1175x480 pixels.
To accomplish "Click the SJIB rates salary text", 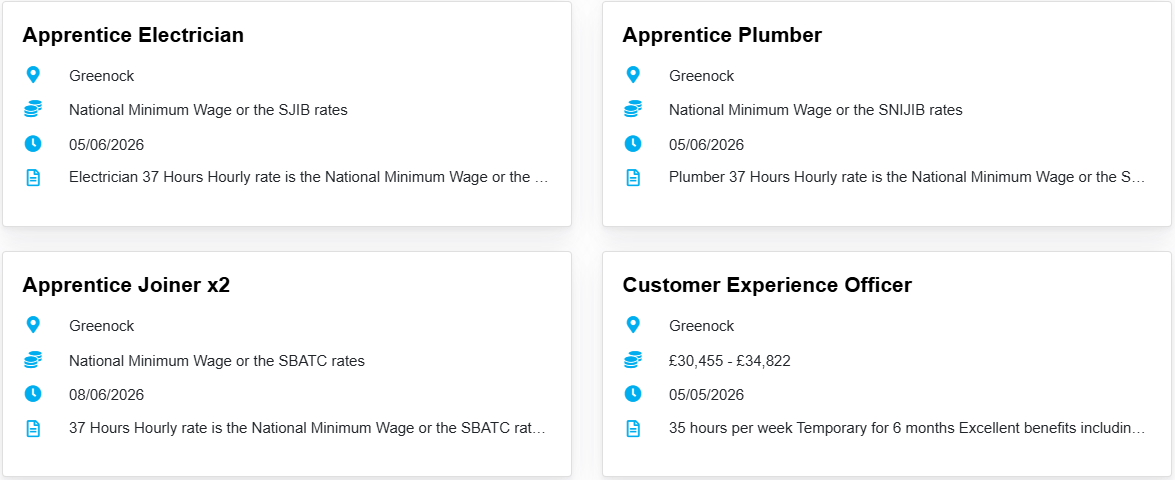I will [208, 110].
